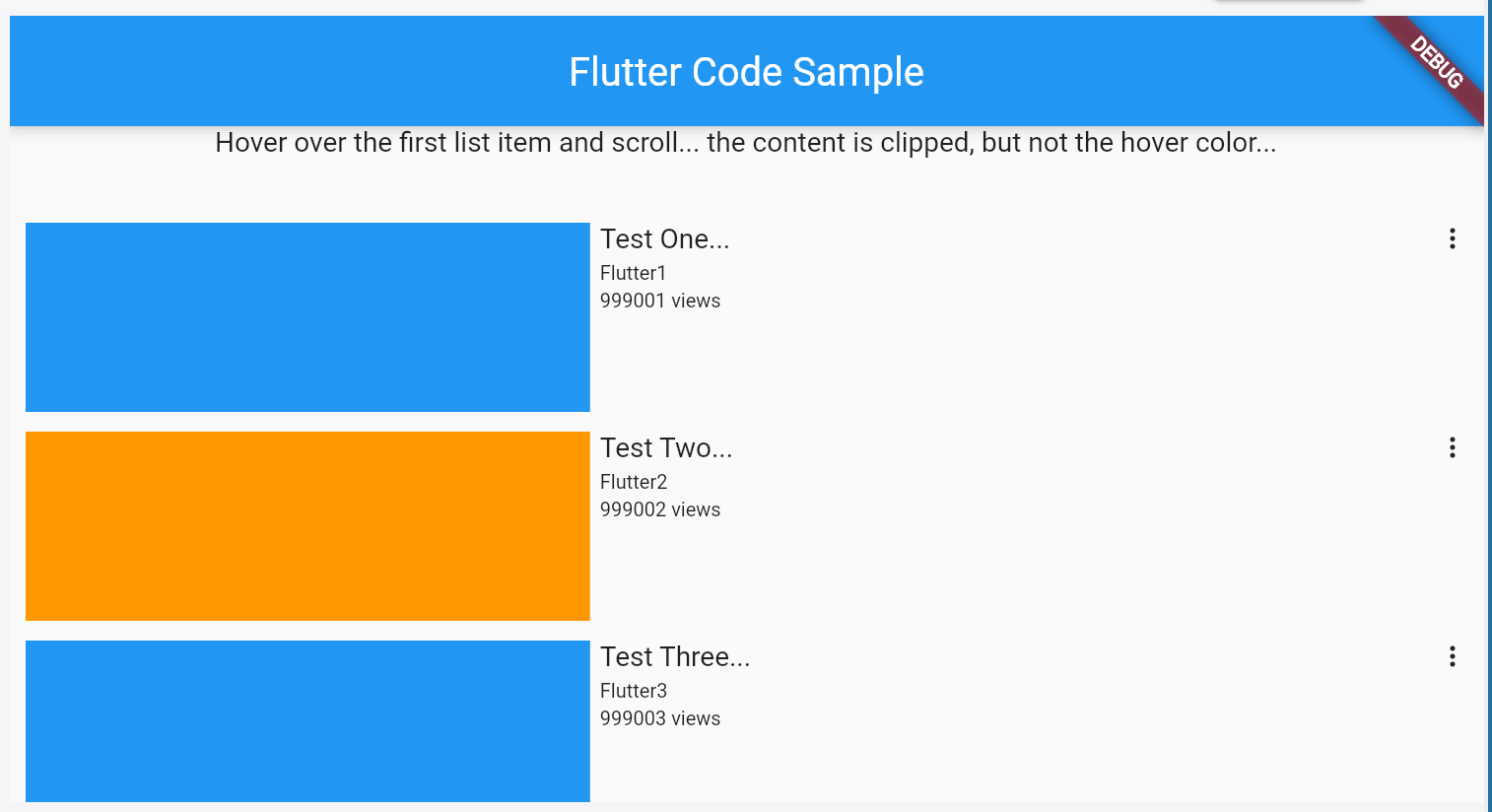1492x812 pixels.
Task: Select the "Test One..." title text
Action: pyautogui.click(x=664, y=239)
